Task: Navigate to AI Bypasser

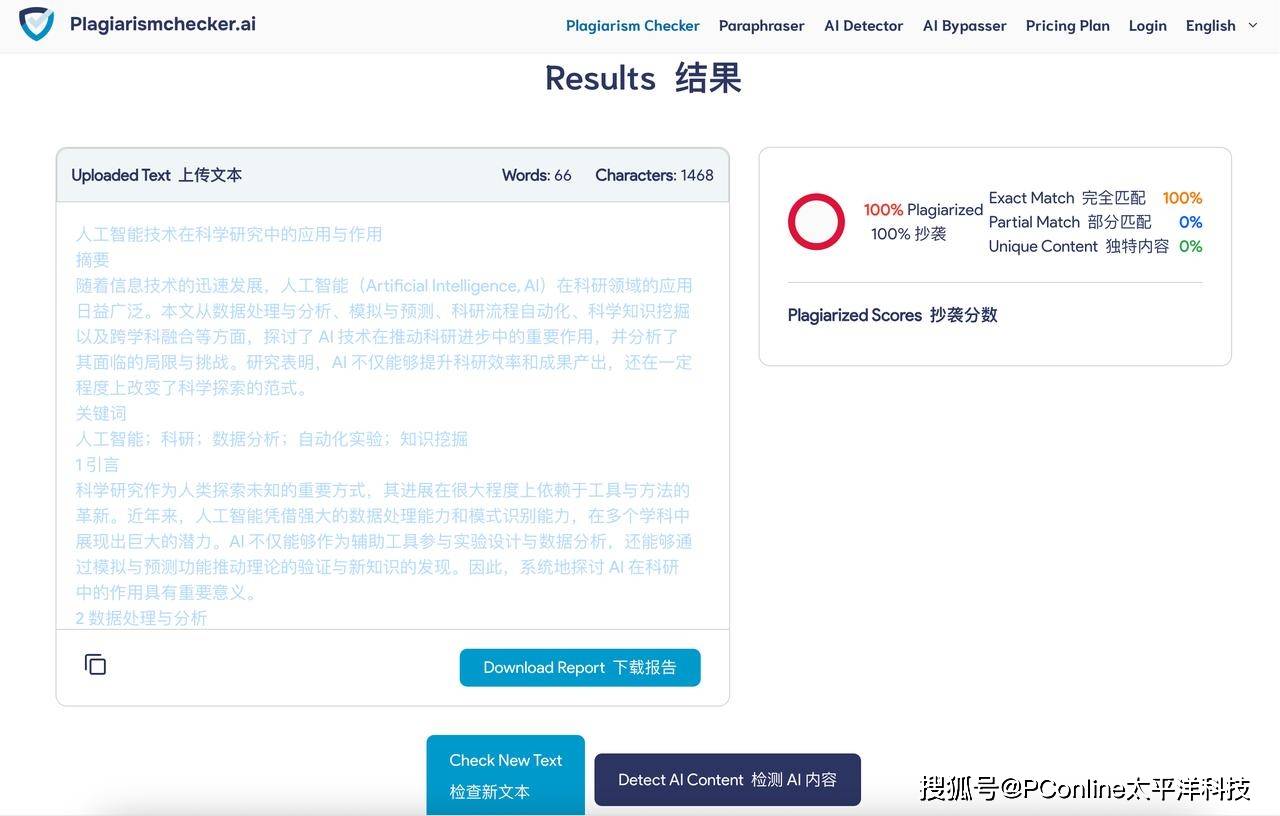Action: point(964,26)
